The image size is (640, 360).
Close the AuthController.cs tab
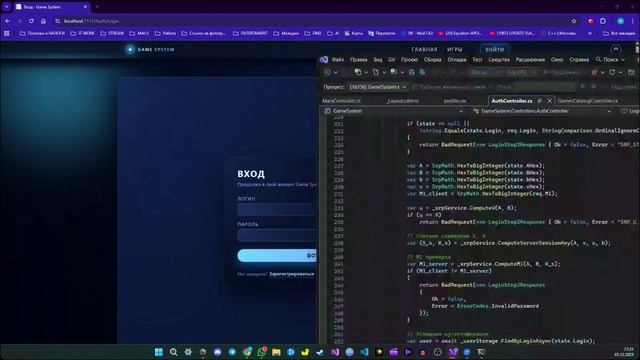(549, 100)
